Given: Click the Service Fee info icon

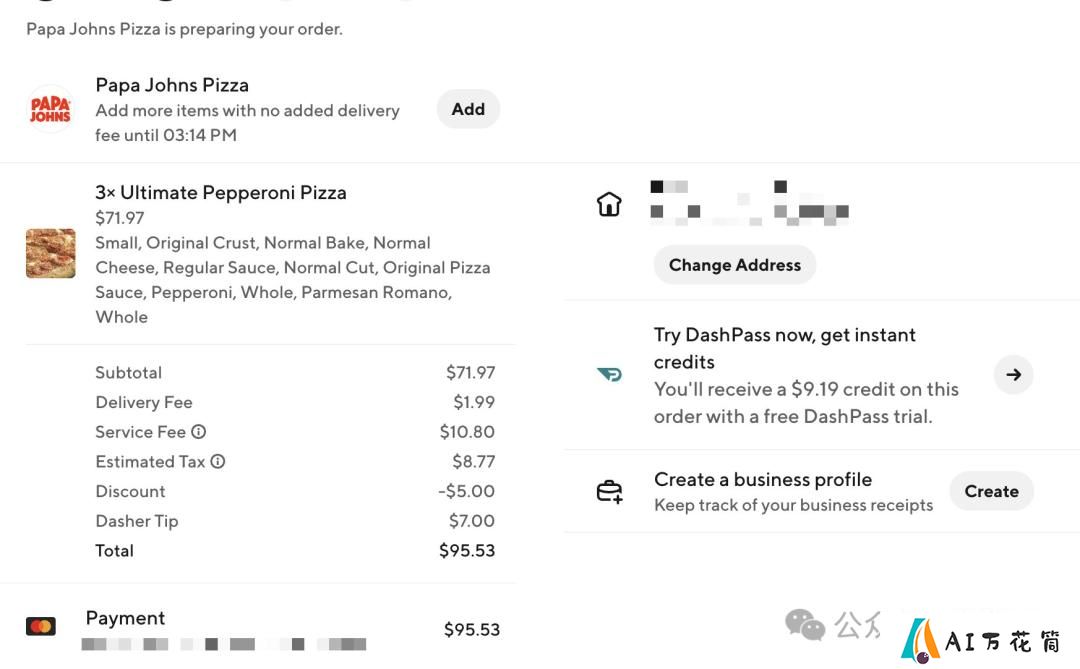Looking at the screenshot, I should [198, 432].
